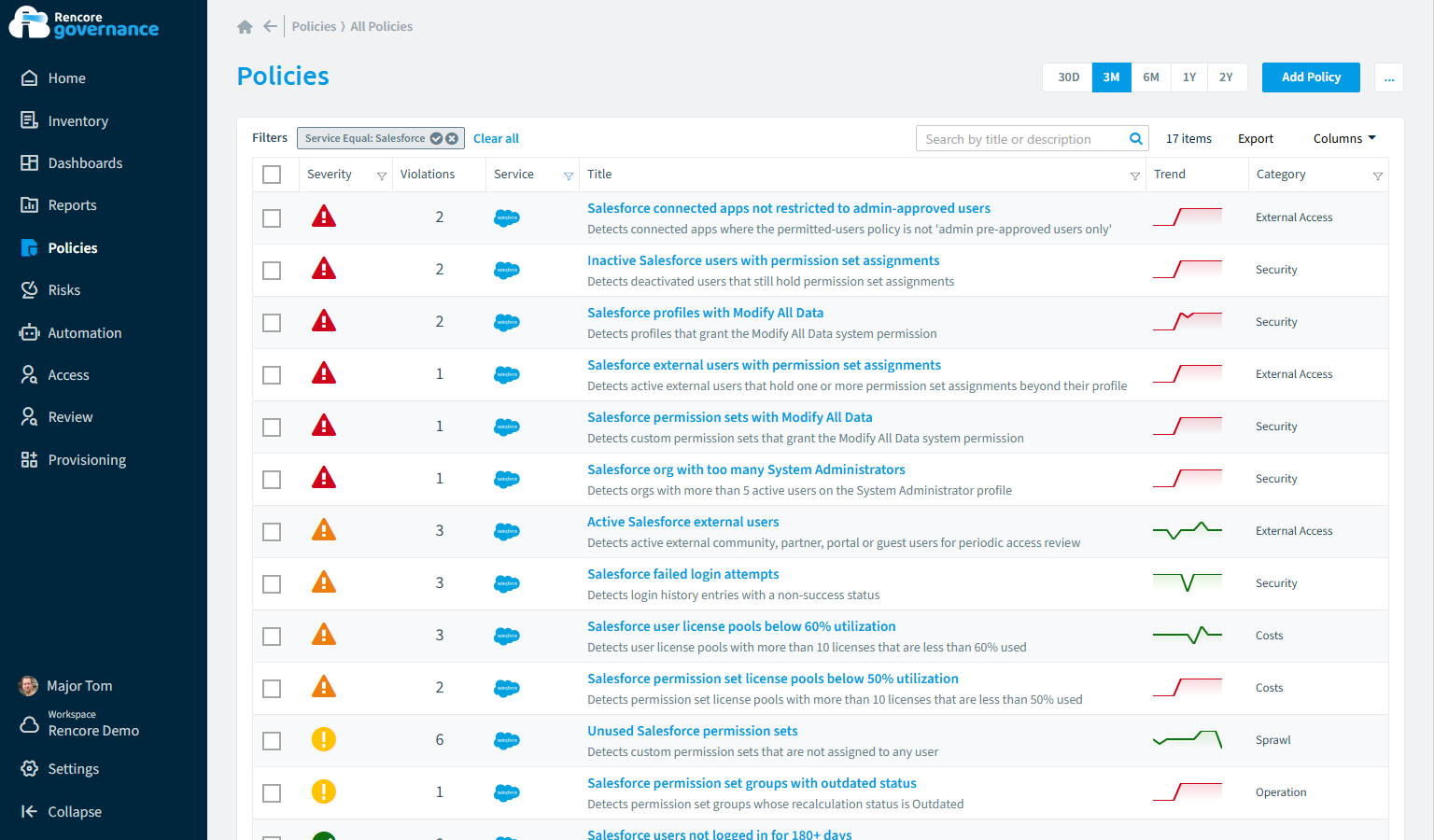Image resolution: width=1434 pixels, height=840 pixels.
Task: Click the trend sparkline for Active Salesforce external users
Action: click(1188, 531)
